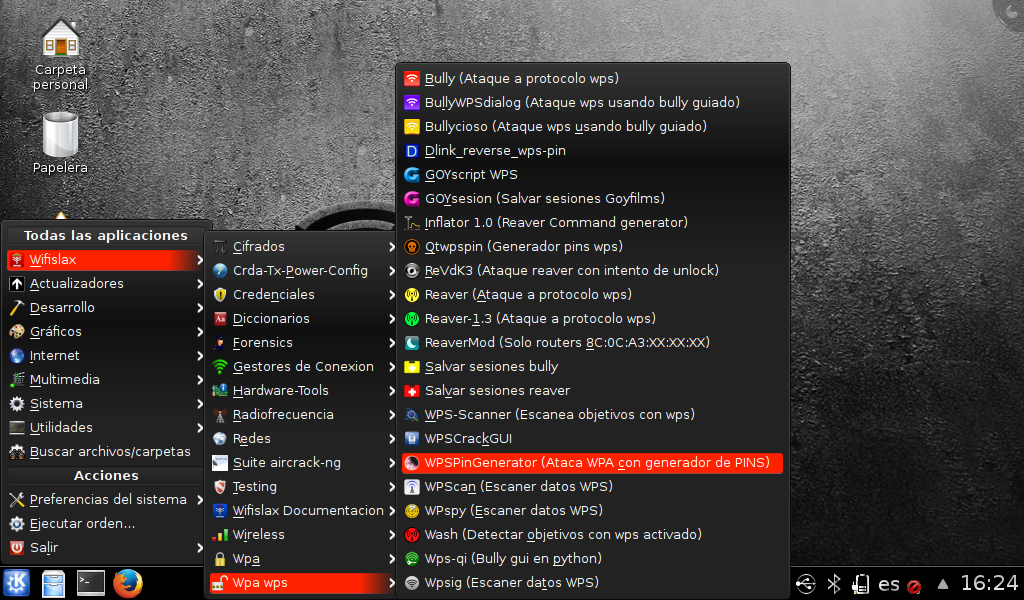Click the Salvar sesiones bully icon
This screenshot has width=1024, height=600.
coord(411,367)
